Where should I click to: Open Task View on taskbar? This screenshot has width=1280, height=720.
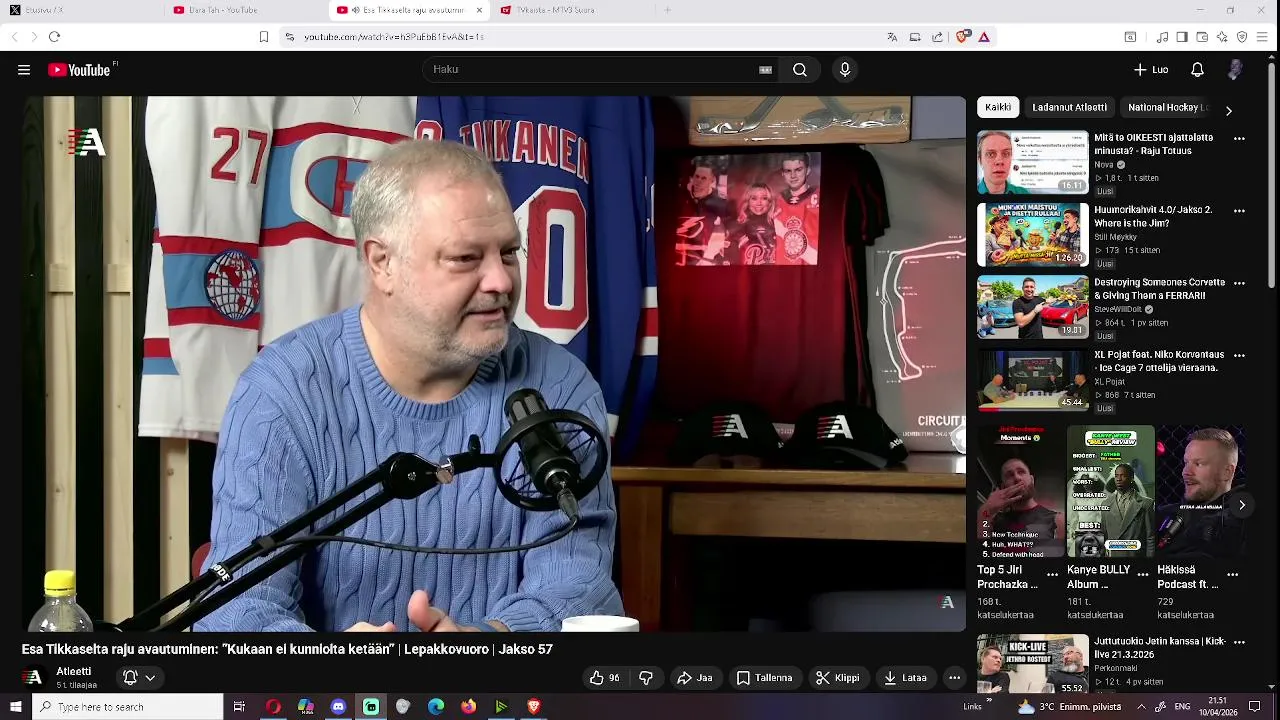click(239, 707)
